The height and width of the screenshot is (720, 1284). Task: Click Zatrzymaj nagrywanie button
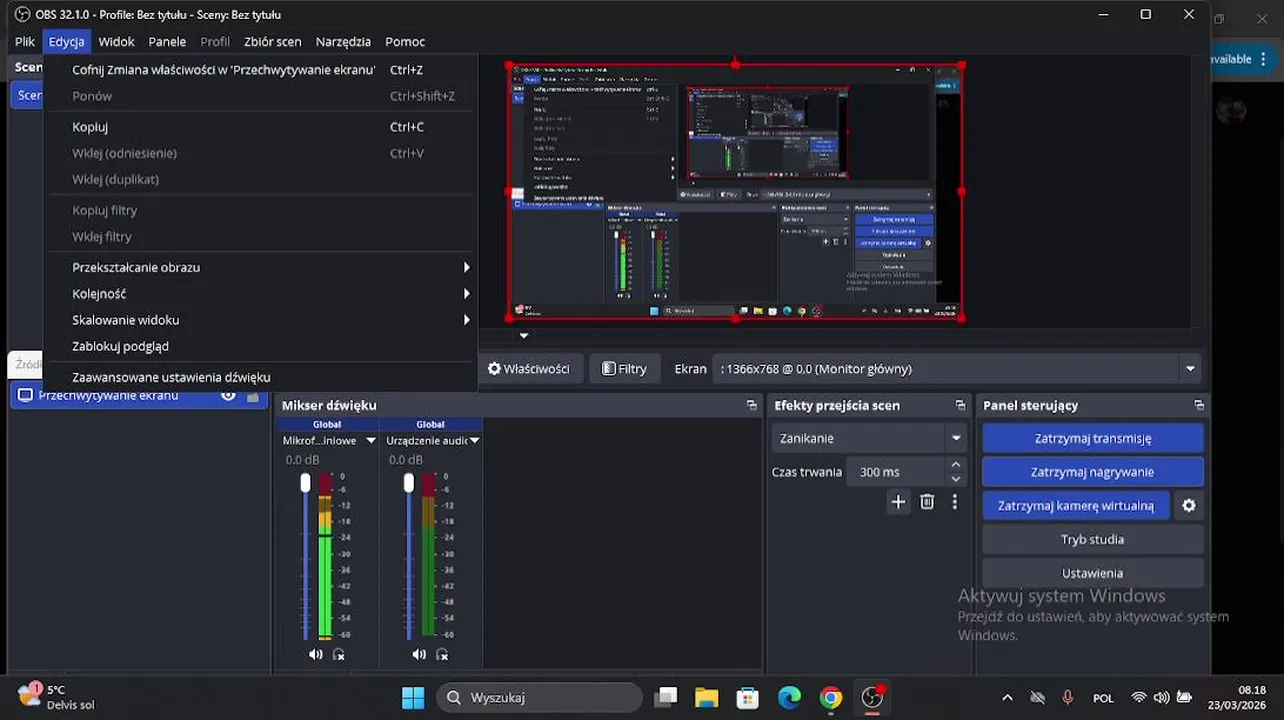(x=1093, y=472)
